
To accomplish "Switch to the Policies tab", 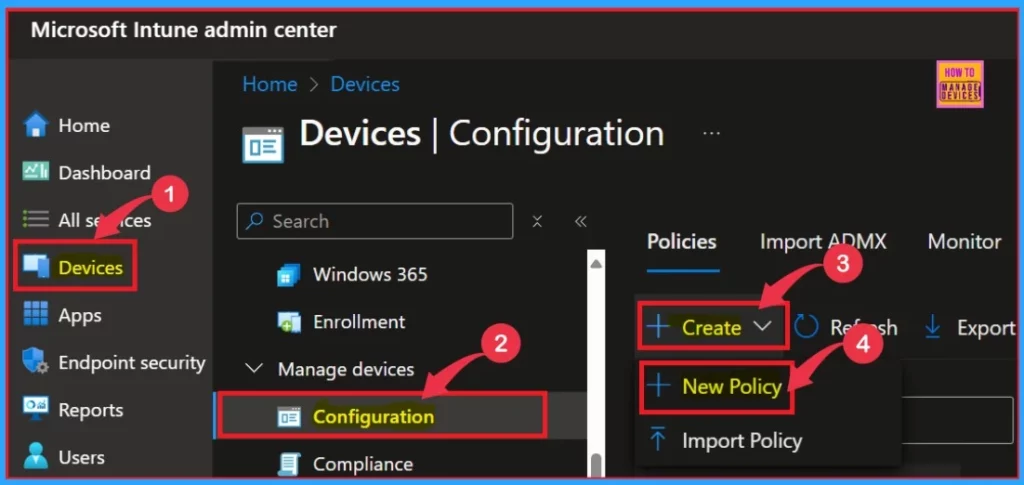I will [x=682, y=242].
